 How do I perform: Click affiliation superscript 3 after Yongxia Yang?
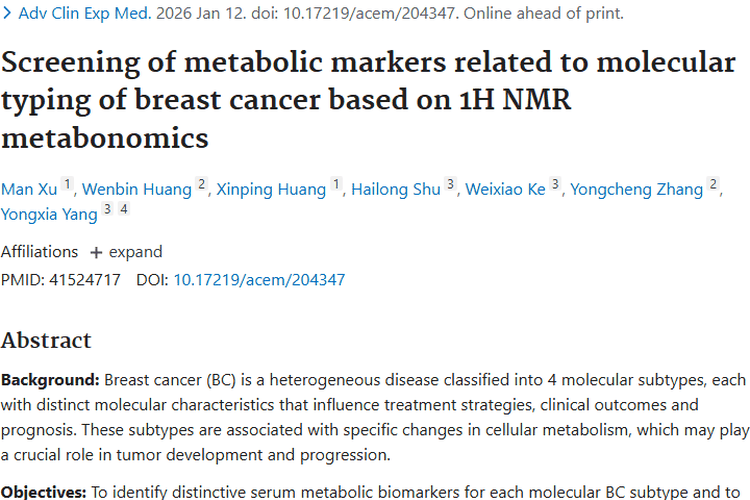(108, 208)
